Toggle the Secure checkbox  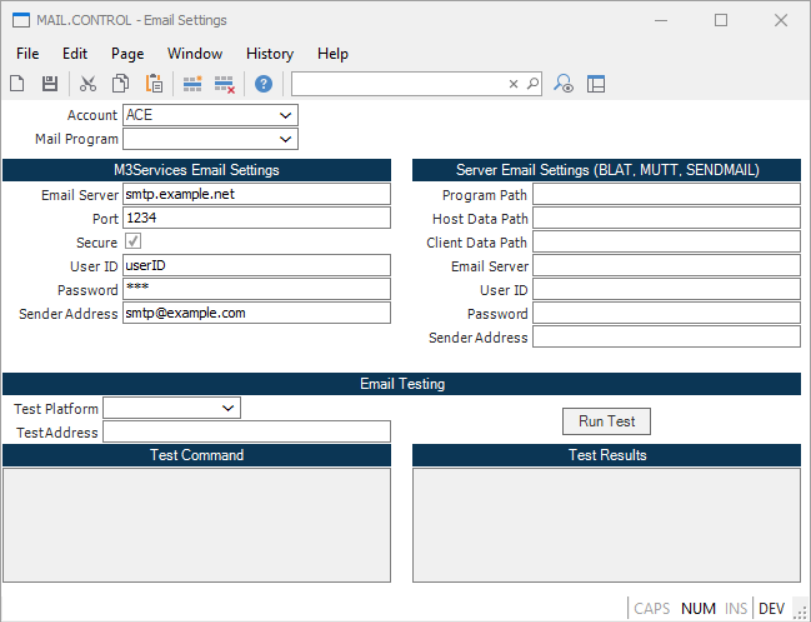tap(135, 241)
